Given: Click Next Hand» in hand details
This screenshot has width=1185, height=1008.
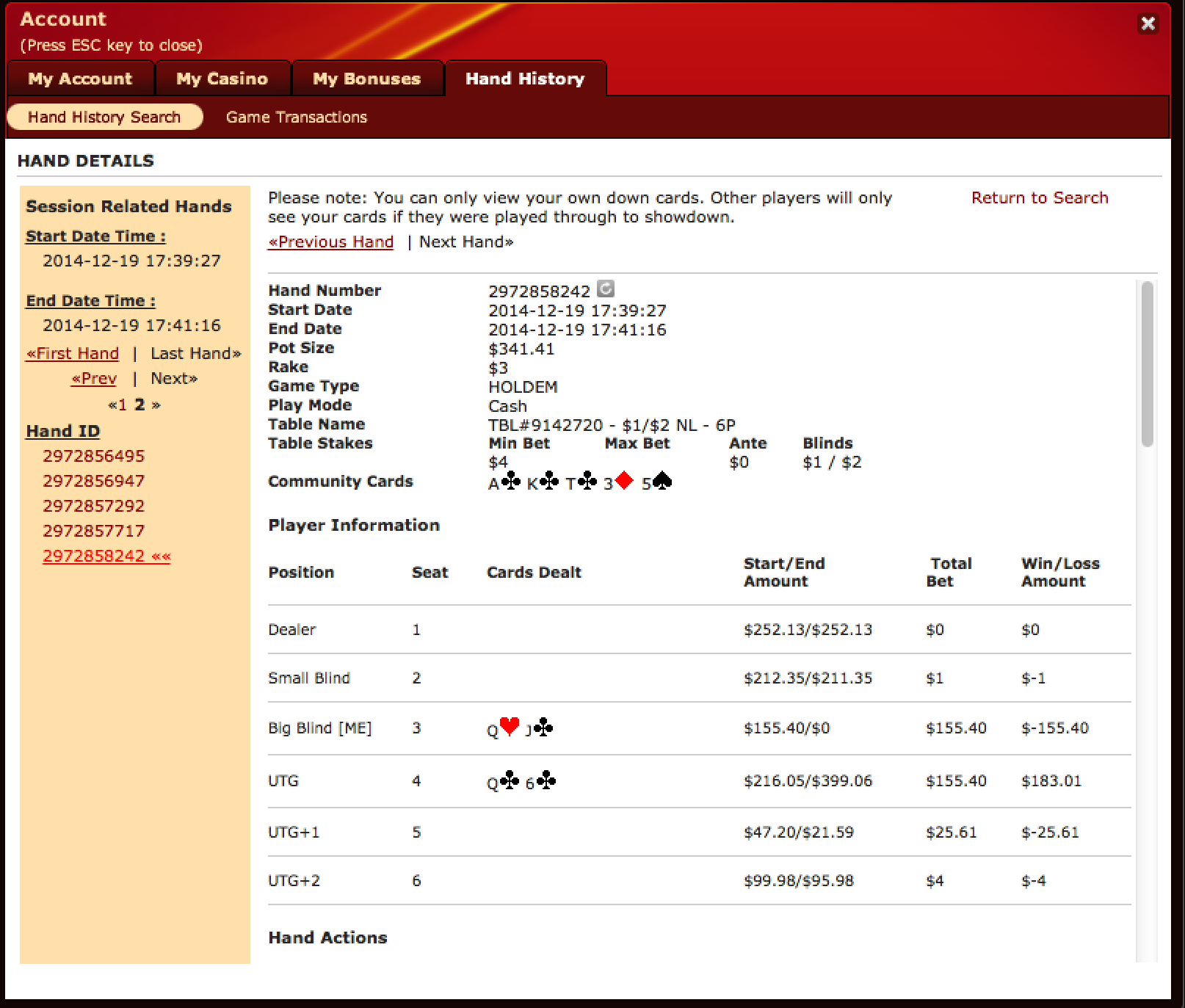Looking at the screenshot, I should tap(466, 242).
